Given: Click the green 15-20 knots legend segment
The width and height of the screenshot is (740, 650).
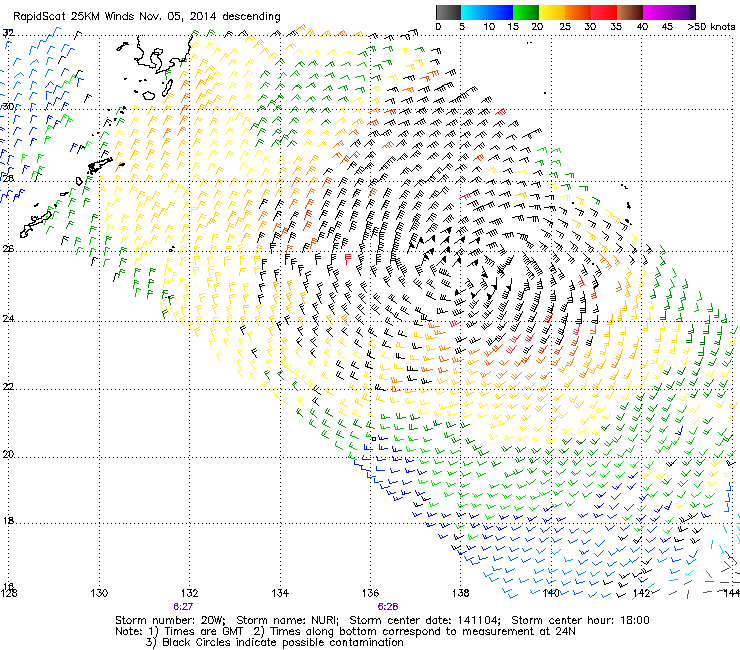Looking at the screenshot, I should [x=526, y=12].
